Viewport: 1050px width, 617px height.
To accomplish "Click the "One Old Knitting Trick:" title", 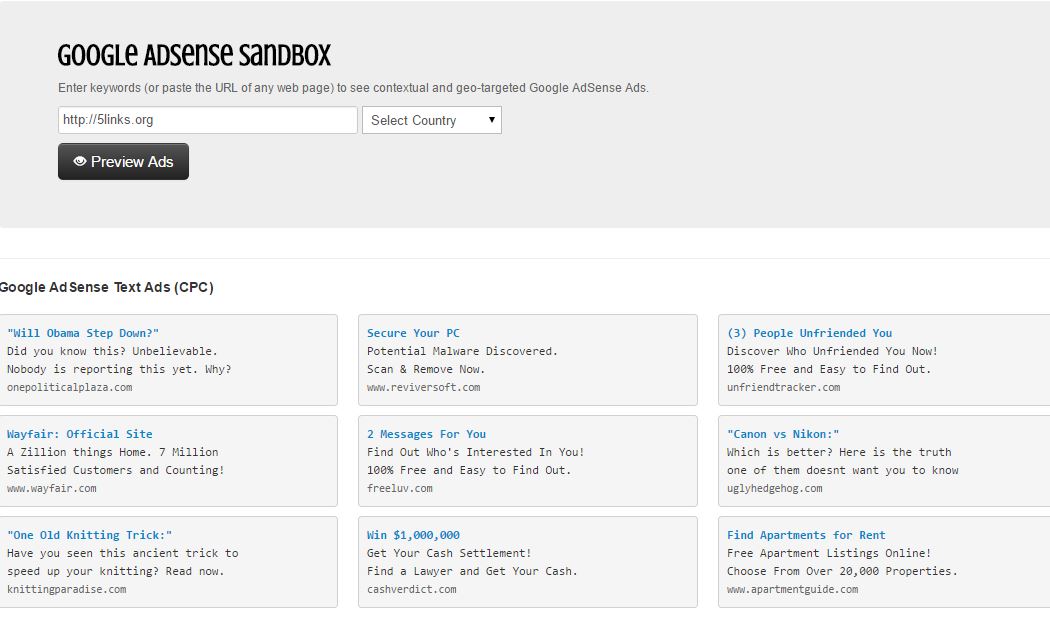I will click(90, 535).
